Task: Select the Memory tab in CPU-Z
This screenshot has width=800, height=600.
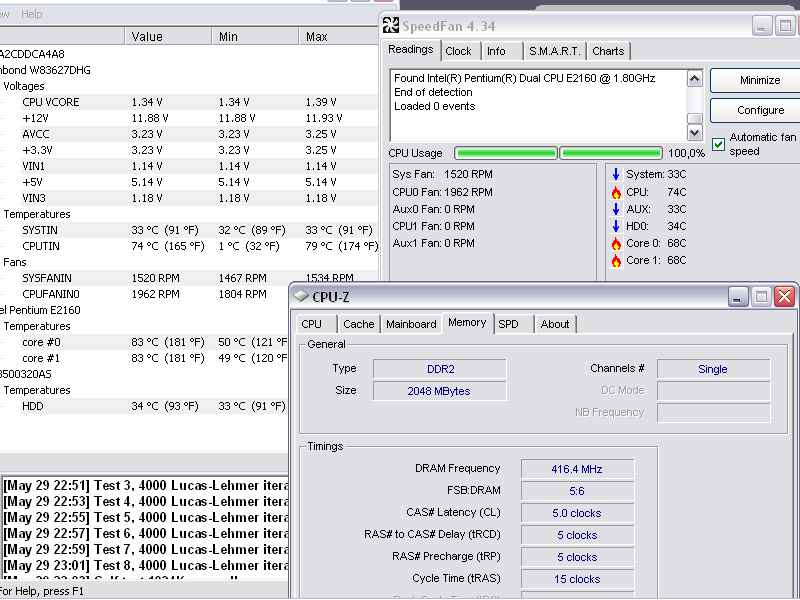Action: (x=467, y=322)
